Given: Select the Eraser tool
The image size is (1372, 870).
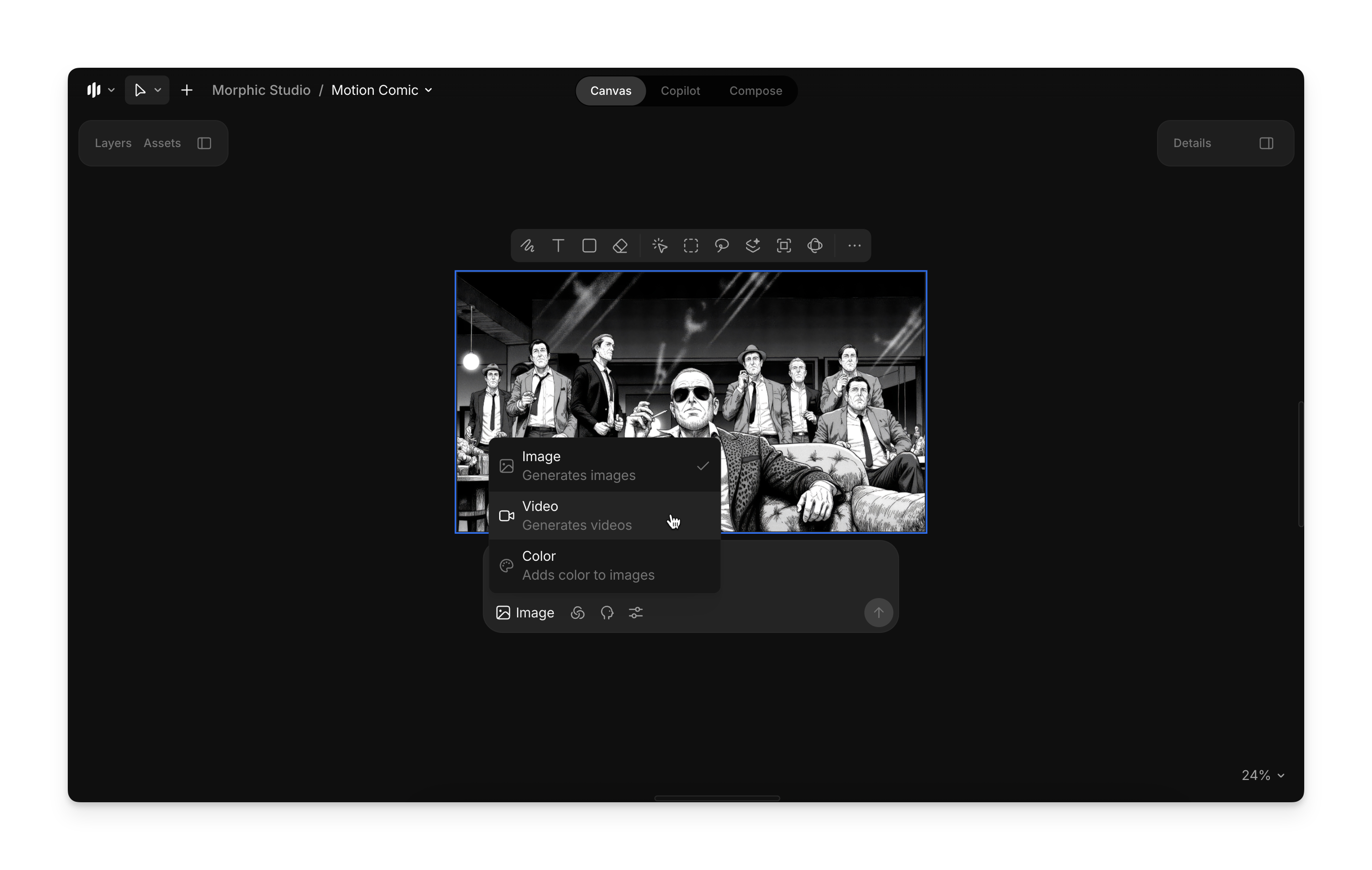Looking at the screenshot, I should (x=620, y=246).
